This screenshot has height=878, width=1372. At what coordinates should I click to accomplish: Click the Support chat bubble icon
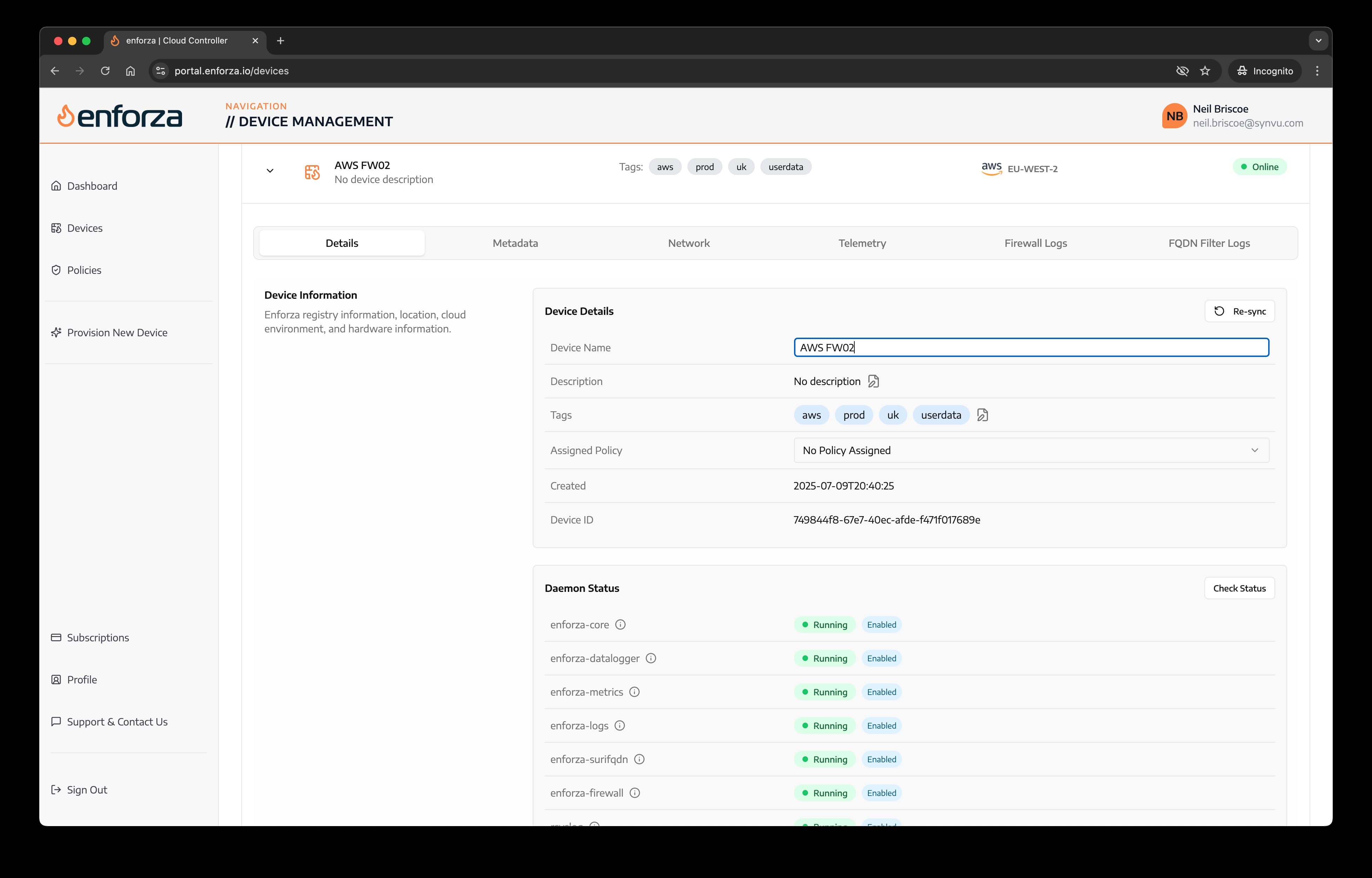(x=56, y=722)
